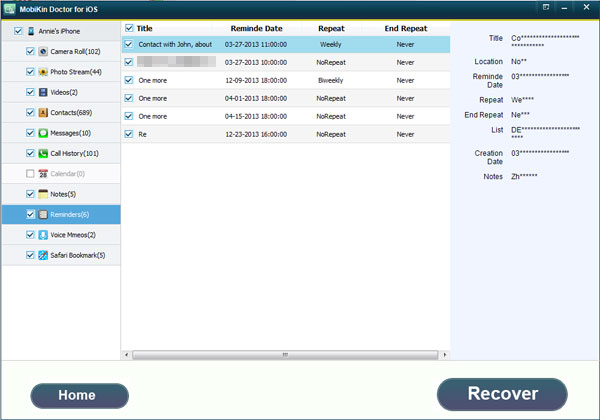600x420 pixels.
Task: Toggle the select-all checkbox beside Title header
Action: point(128,29)
